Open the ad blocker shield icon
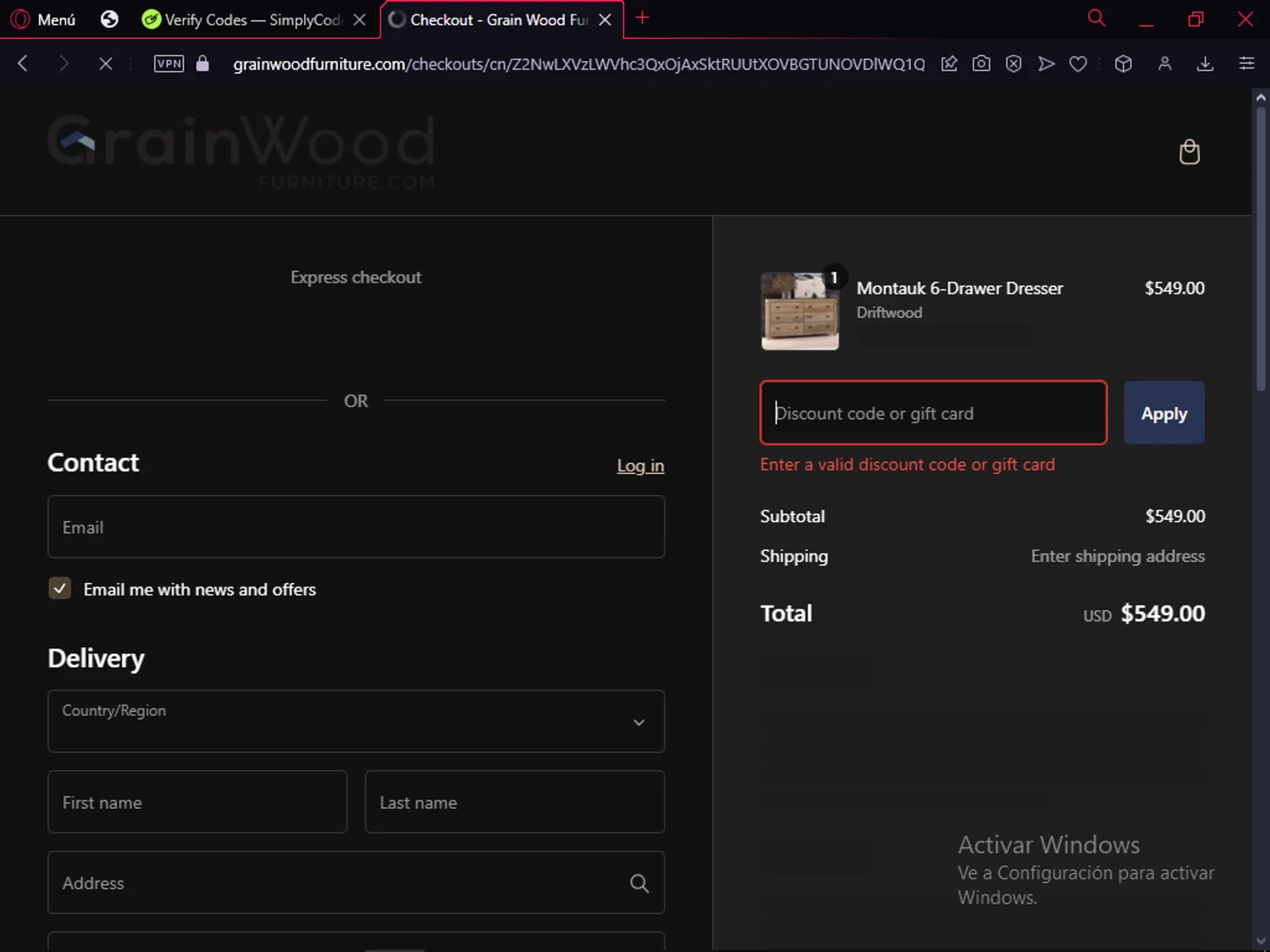Viewport: 1270px width, 952px height. (x=1013, y=63)
